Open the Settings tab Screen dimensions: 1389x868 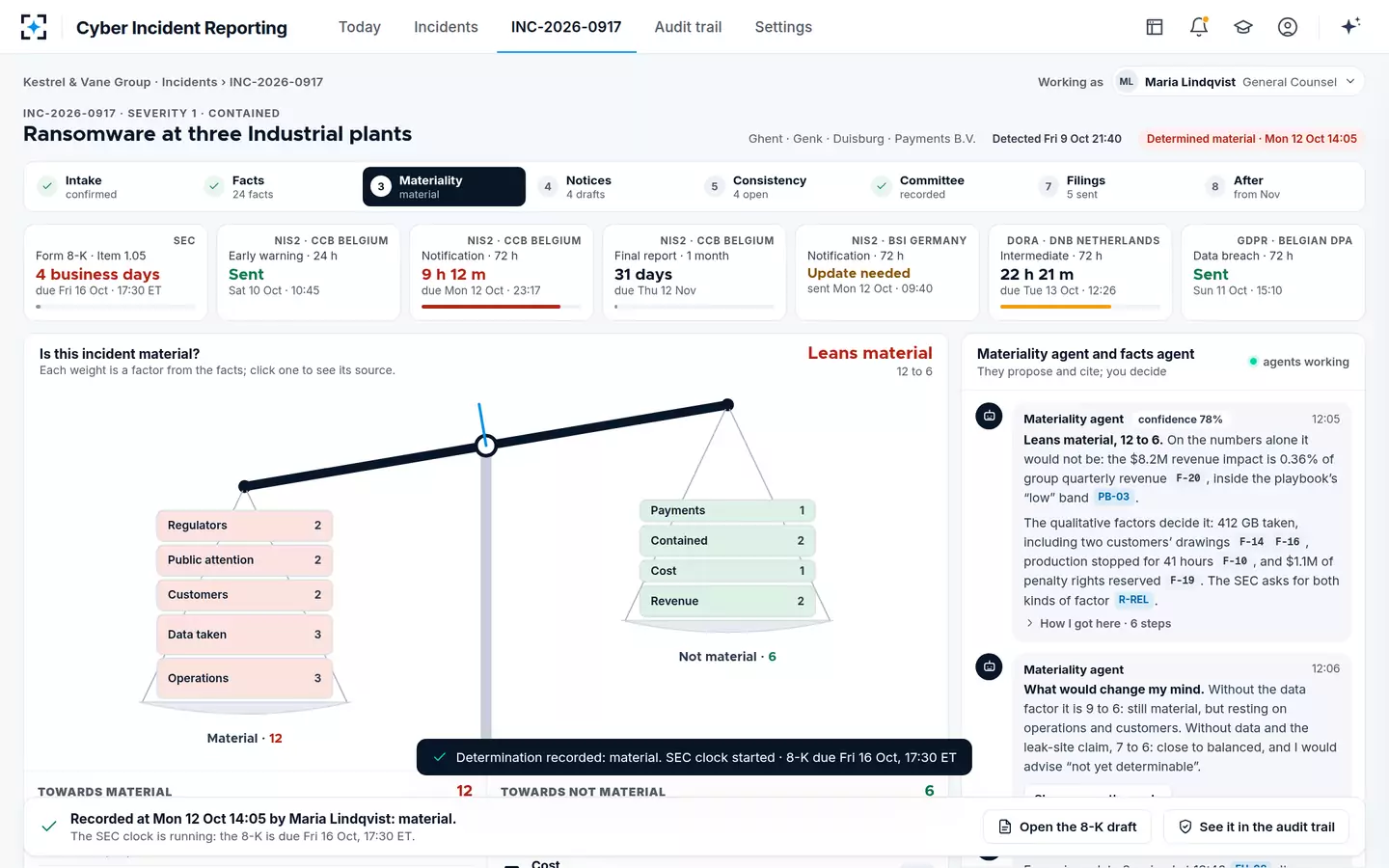click(783, 27)
